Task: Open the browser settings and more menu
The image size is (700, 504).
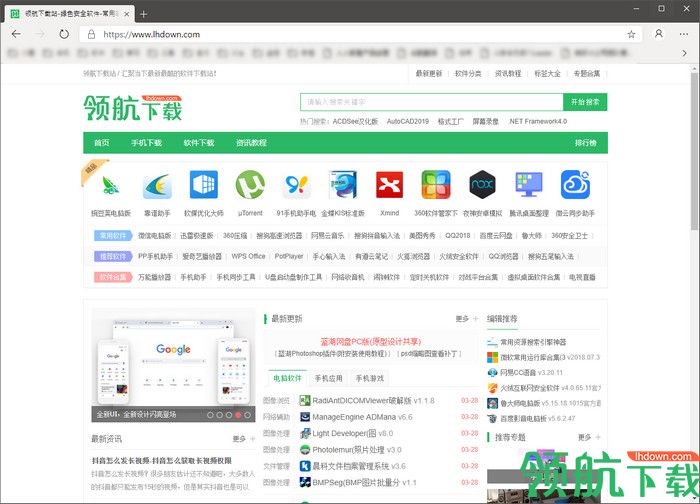Action: pos(684,34)
